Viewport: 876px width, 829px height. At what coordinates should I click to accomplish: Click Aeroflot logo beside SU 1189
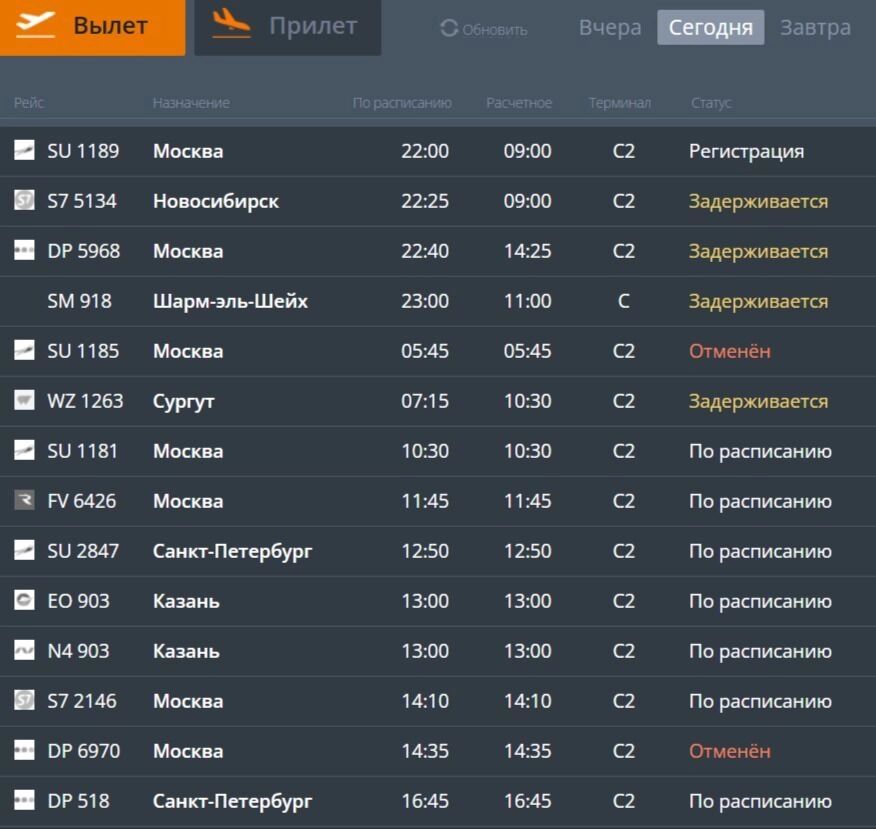tap(24, 150)
